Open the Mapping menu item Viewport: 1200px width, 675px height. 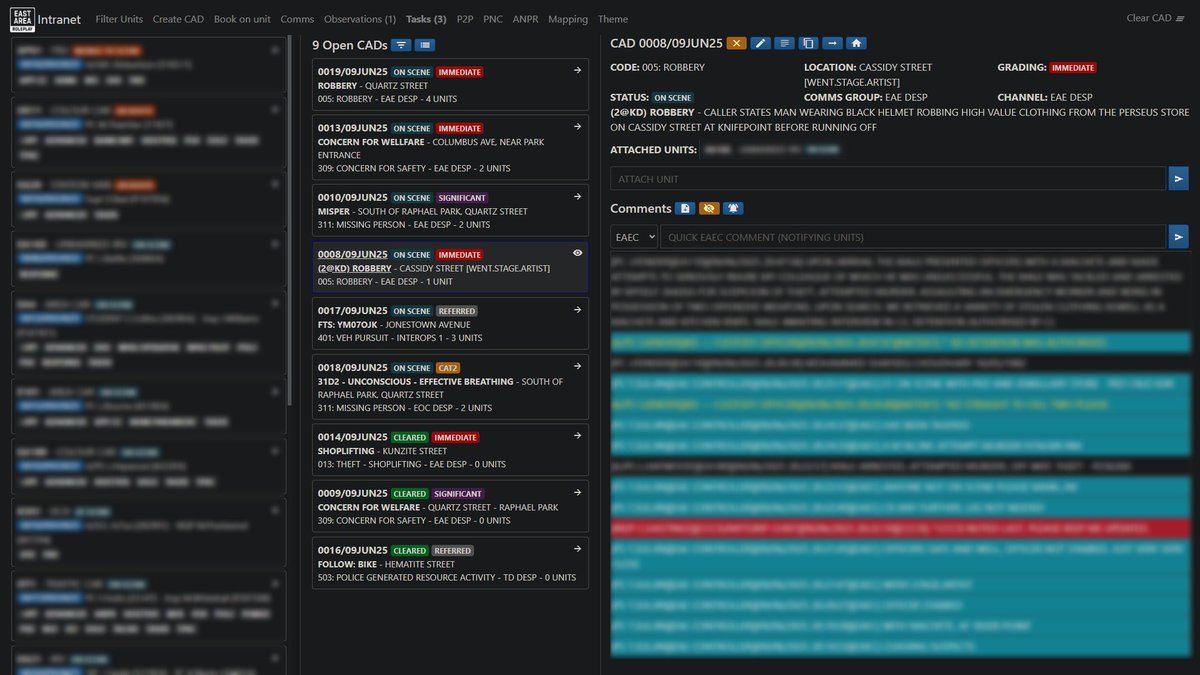click(x=568, y=19)
